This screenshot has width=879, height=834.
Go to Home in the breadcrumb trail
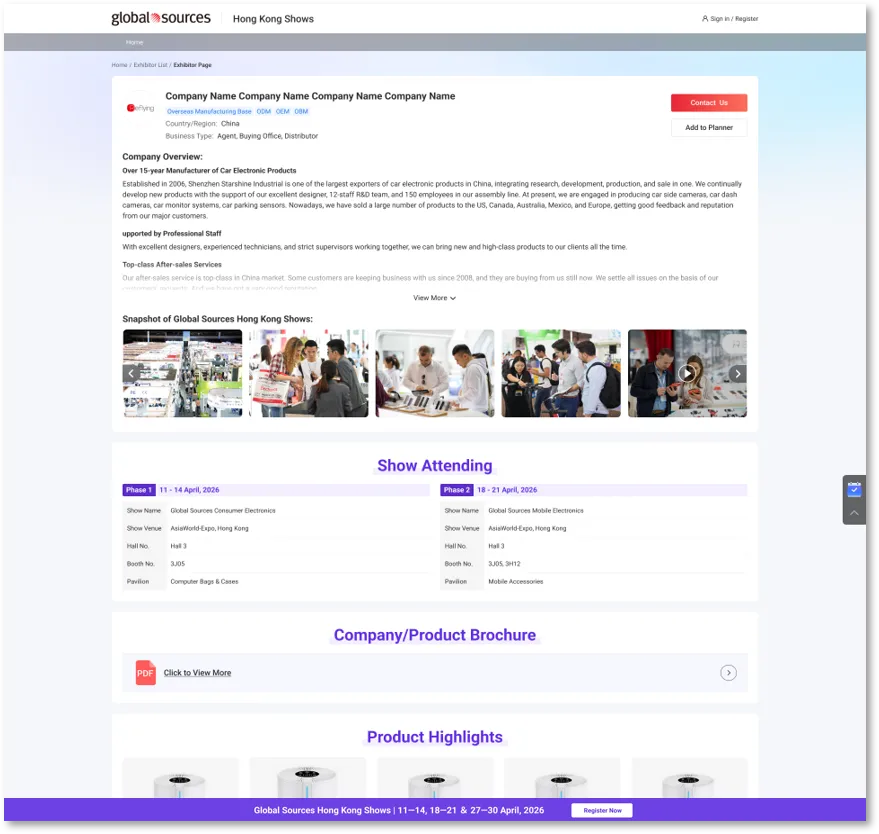(119, 65)
